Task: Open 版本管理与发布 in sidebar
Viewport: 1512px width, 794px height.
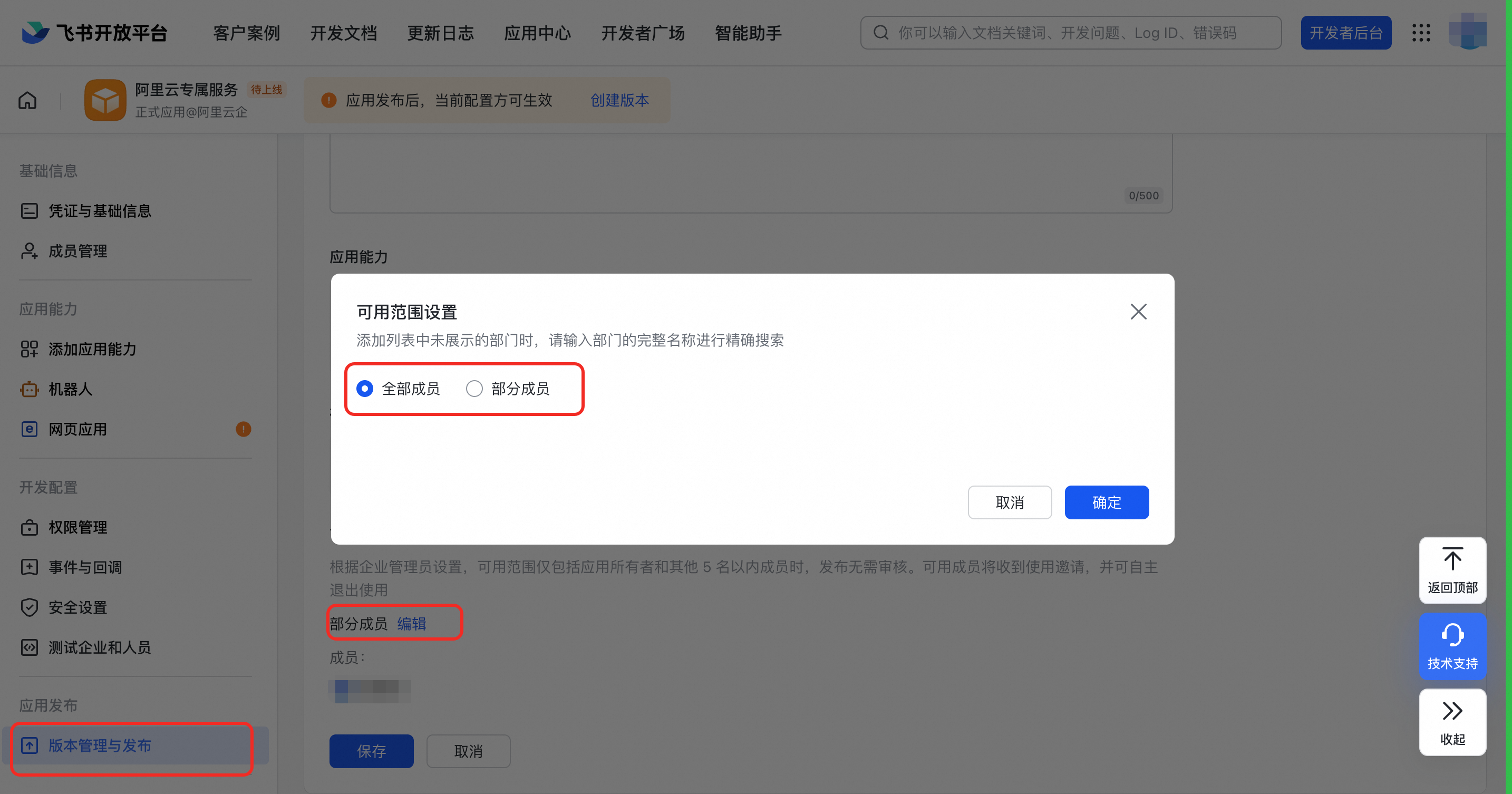Action: pos(100,745)
